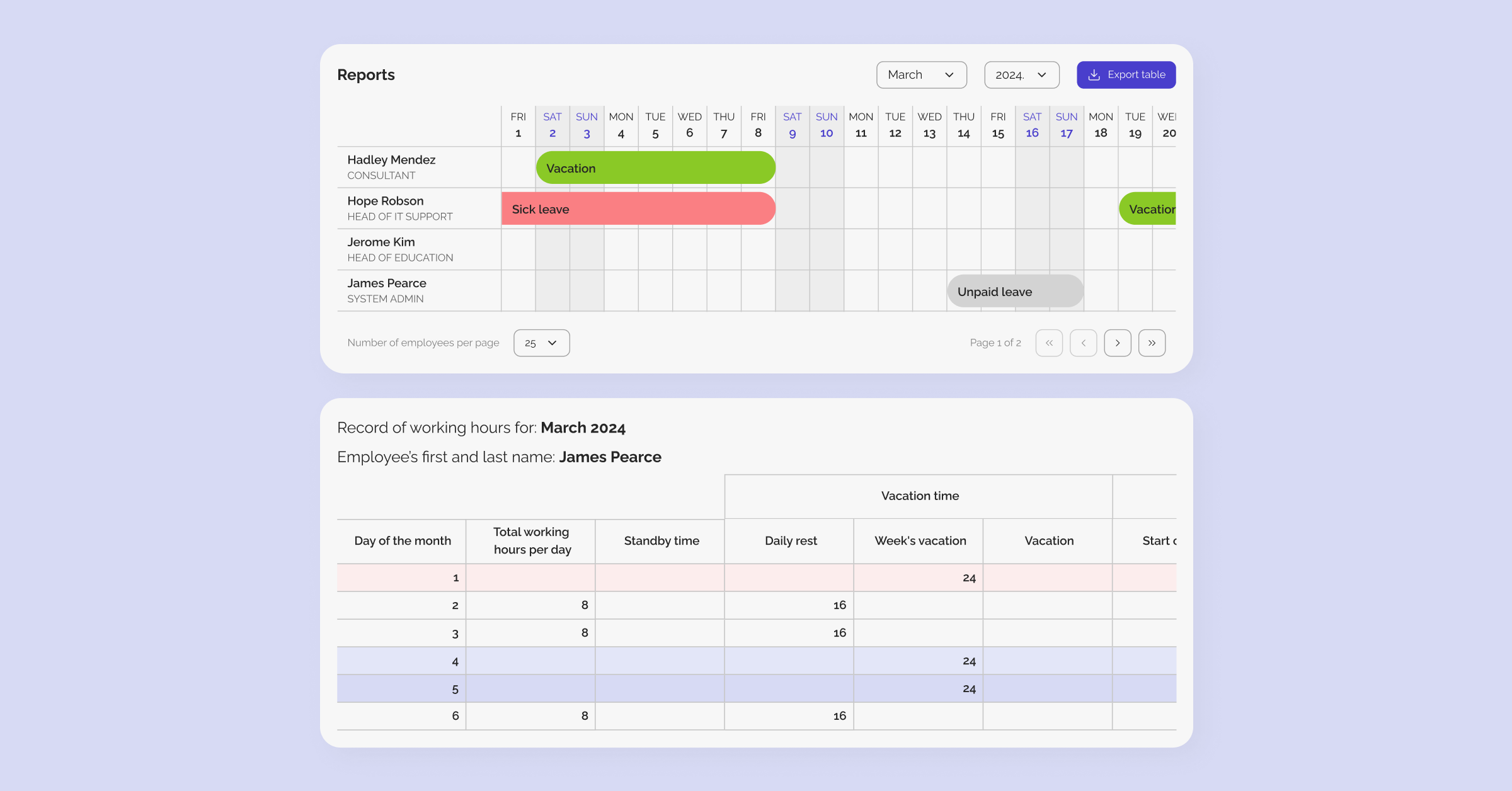This screenshot has width=1512, height=791.
Task: Click the Export table button
Action: click(x=1126, y=75)
